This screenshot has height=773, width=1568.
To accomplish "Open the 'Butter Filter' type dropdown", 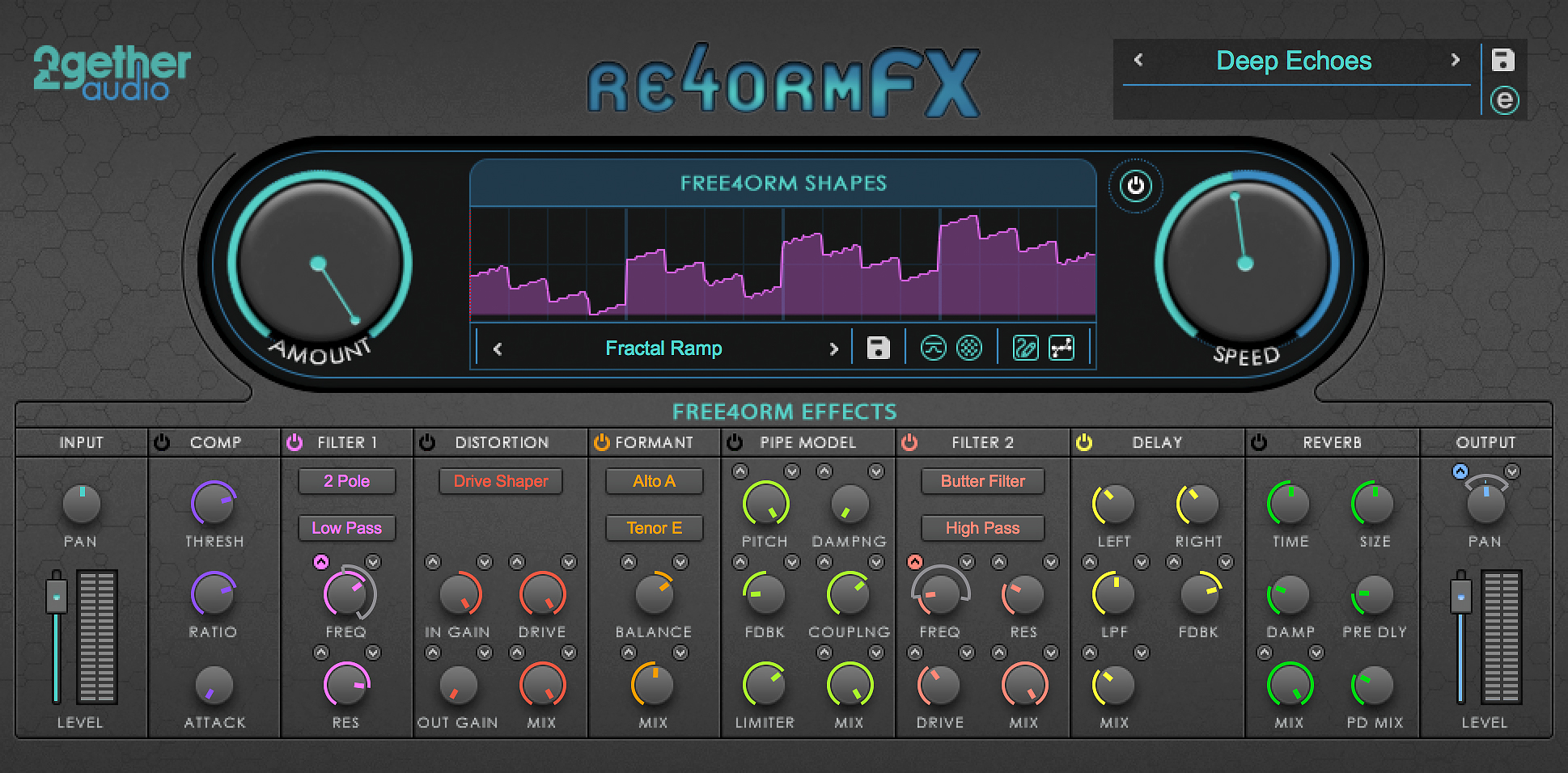I will pos(982,481).
